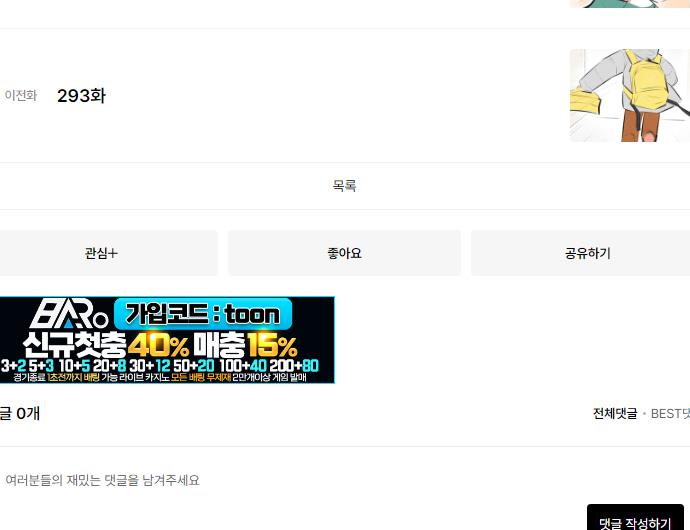Viewport: 690px width, 530px height.
Task: Add to favorites with 관심+ button
Action: pyautogui.click(x=101, y=253)
